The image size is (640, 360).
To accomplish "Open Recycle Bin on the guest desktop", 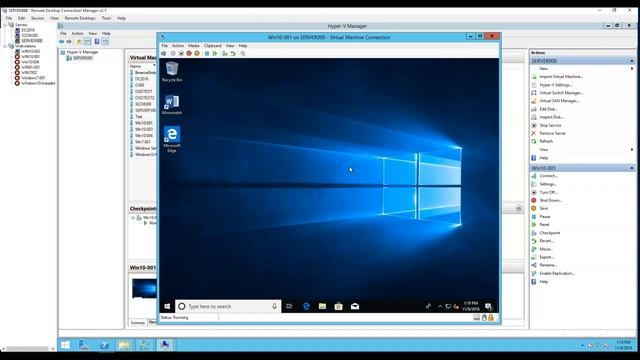I will [x=172, y=72].
